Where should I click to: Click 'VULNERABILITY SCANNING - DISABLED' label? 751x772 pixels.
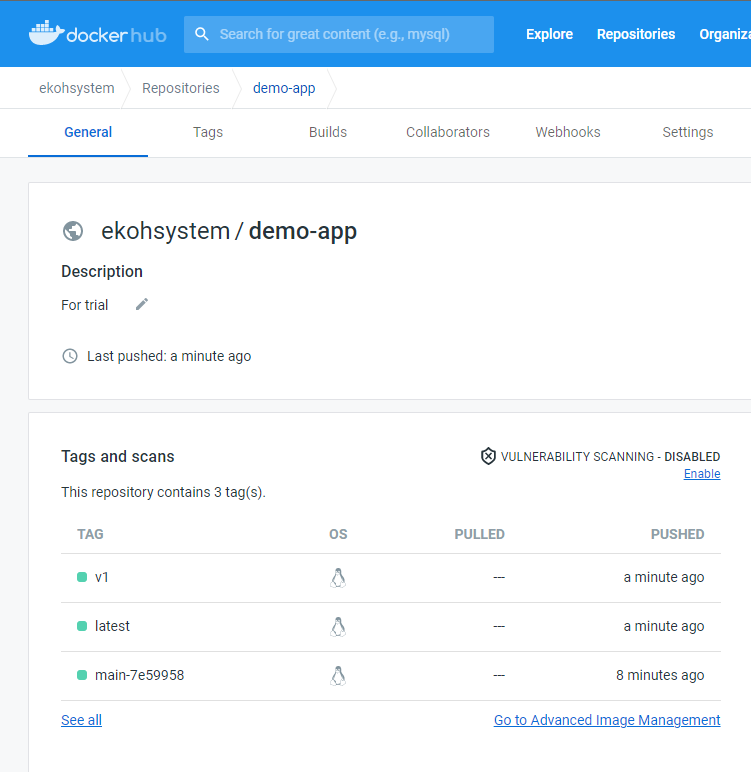tap(610, 456)
